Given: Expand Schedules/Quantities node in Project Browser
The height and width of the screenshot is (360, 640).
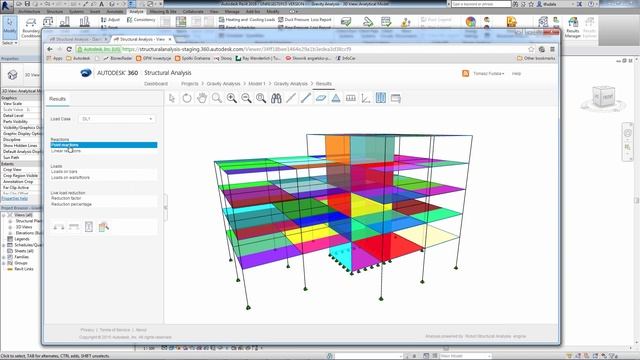Looking at the screenshot, I should [x=4, y=245].
